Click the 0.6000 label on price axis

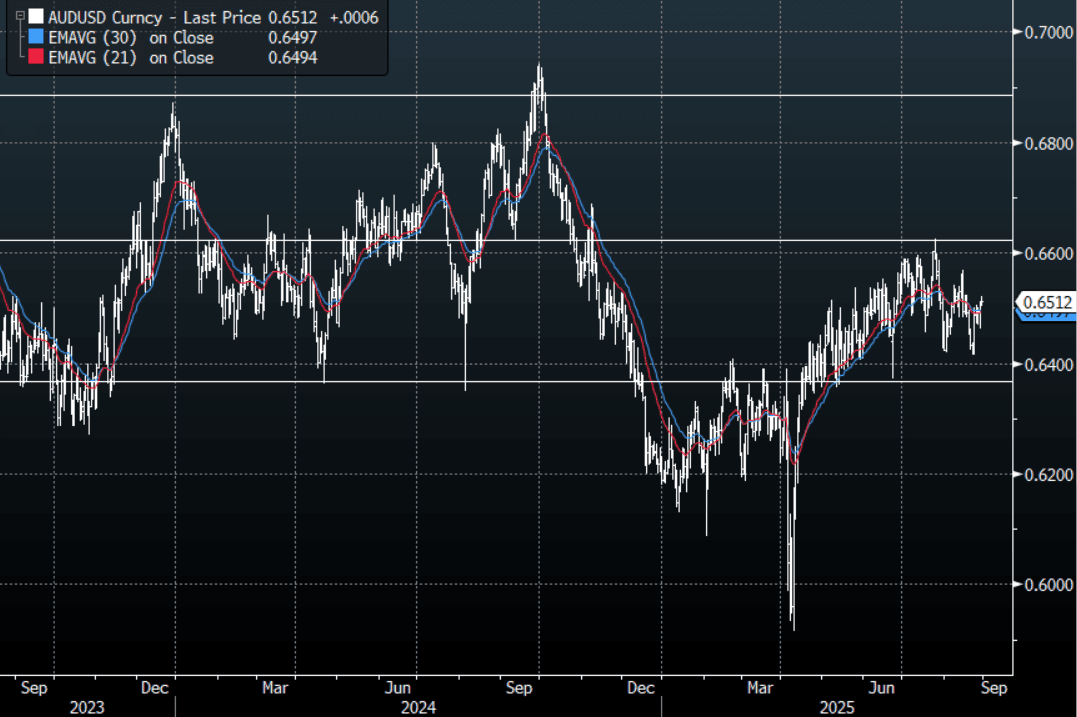[1048, 585]
